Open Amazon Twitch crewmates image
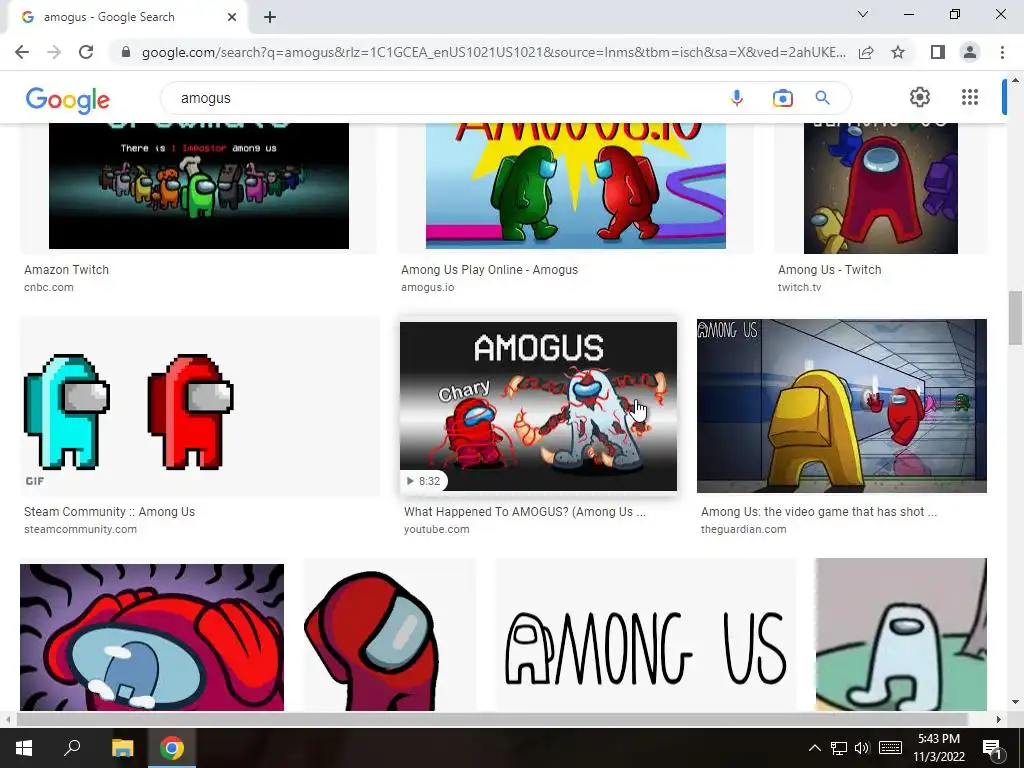The width and height of the screenshot is (1024, 768). tap(199, 186)
